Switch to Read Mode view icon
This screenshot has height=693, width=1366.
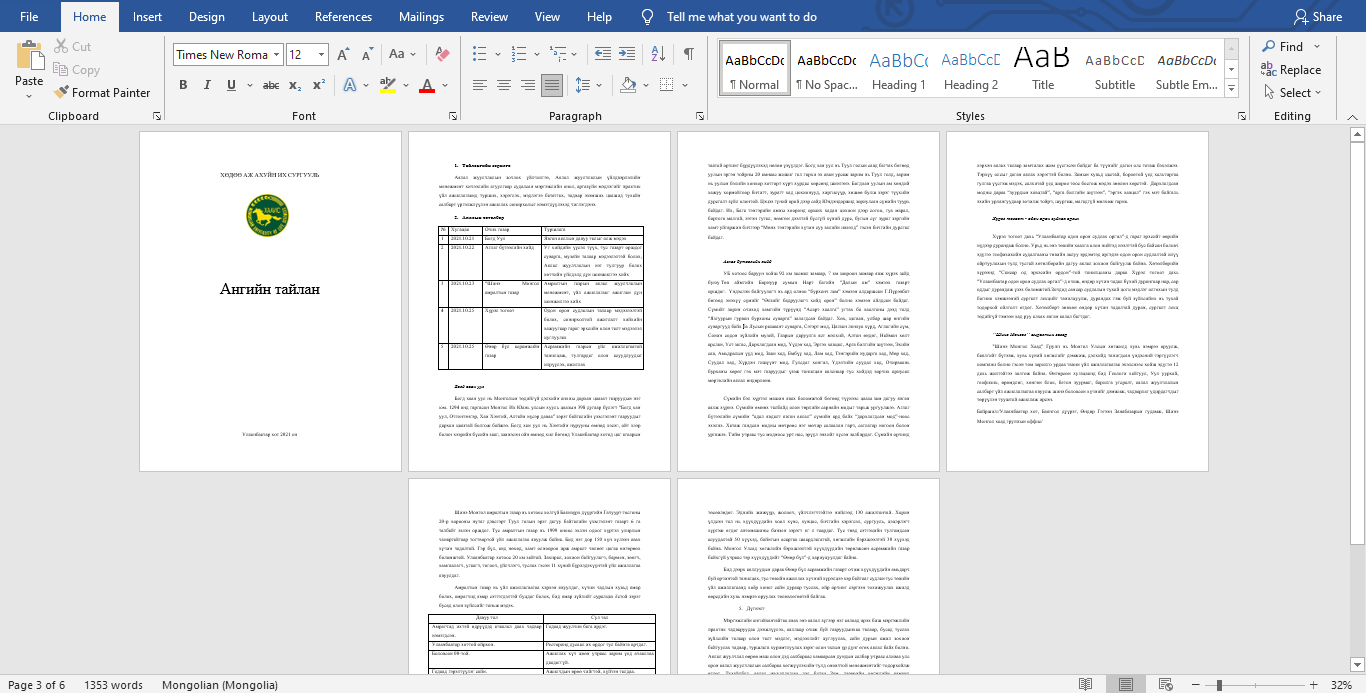tap(1086, 685)
